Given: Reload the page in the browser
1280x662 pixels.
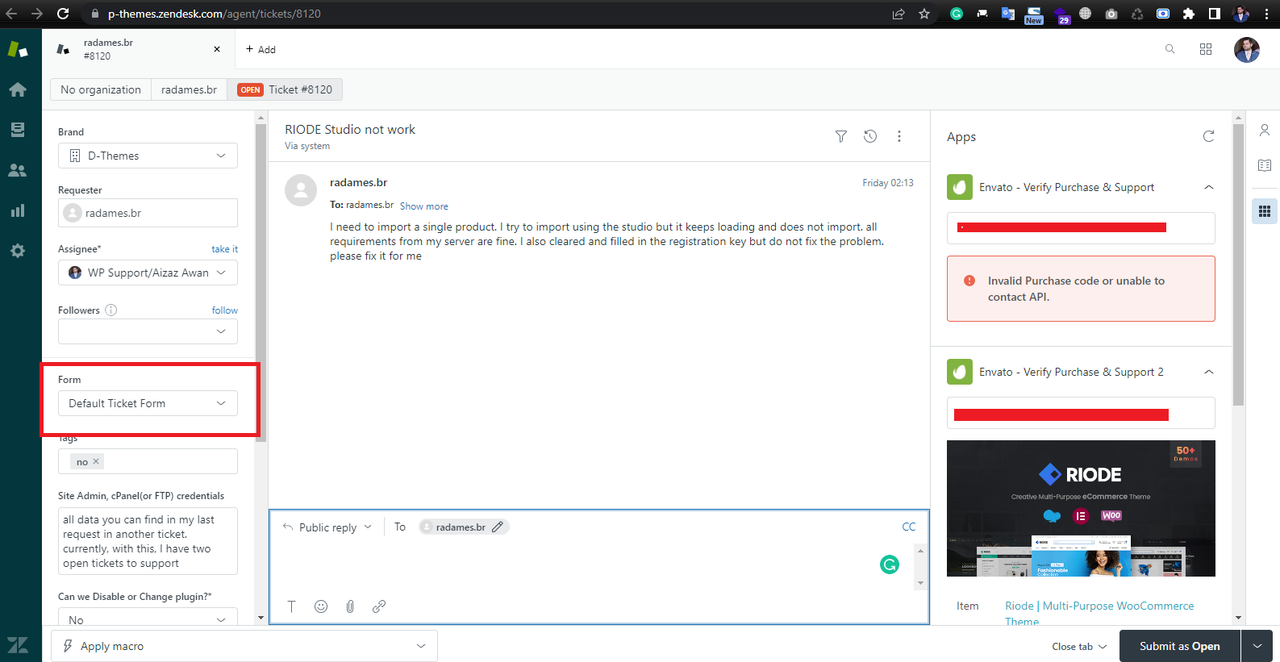Looking at the screenshot, I should click(63, 14).
